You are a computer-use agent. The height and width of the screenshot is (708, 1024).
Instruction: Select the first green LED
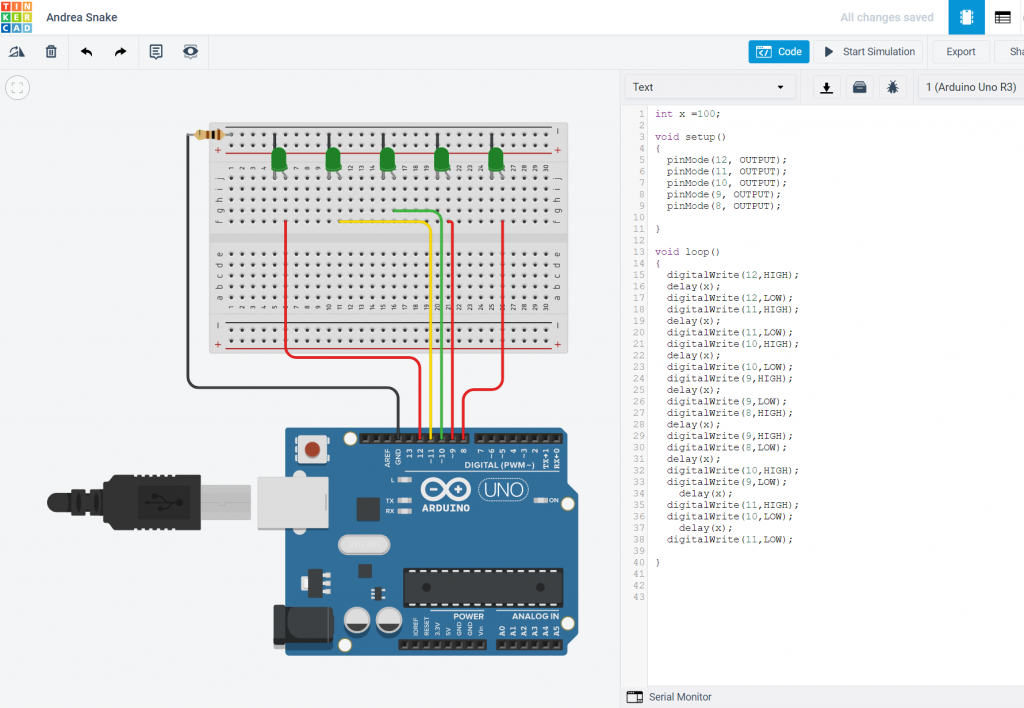279,161
